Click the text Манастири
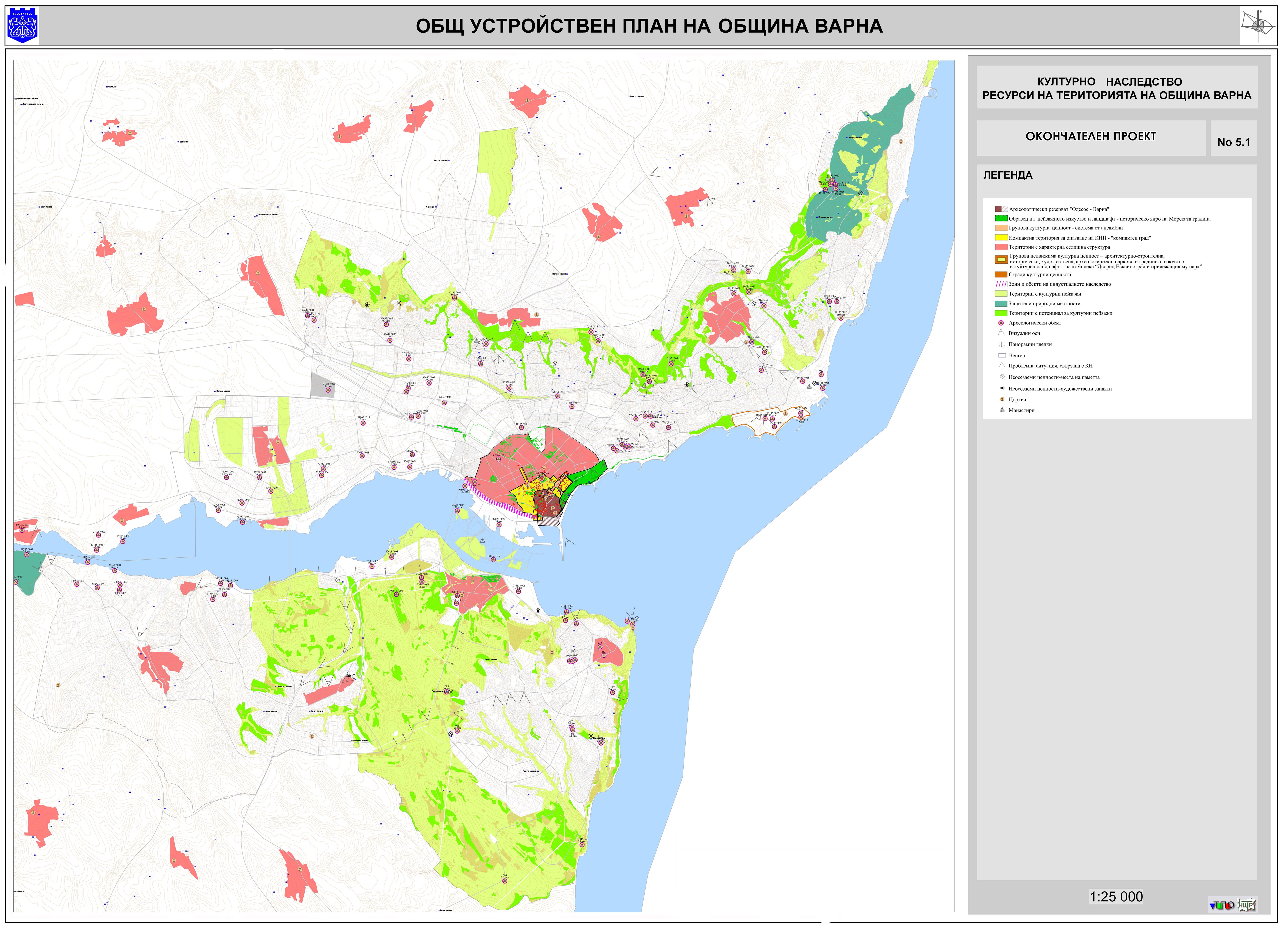The width and height of the screenshot is (1288, 932). (x=1021, y=410)
